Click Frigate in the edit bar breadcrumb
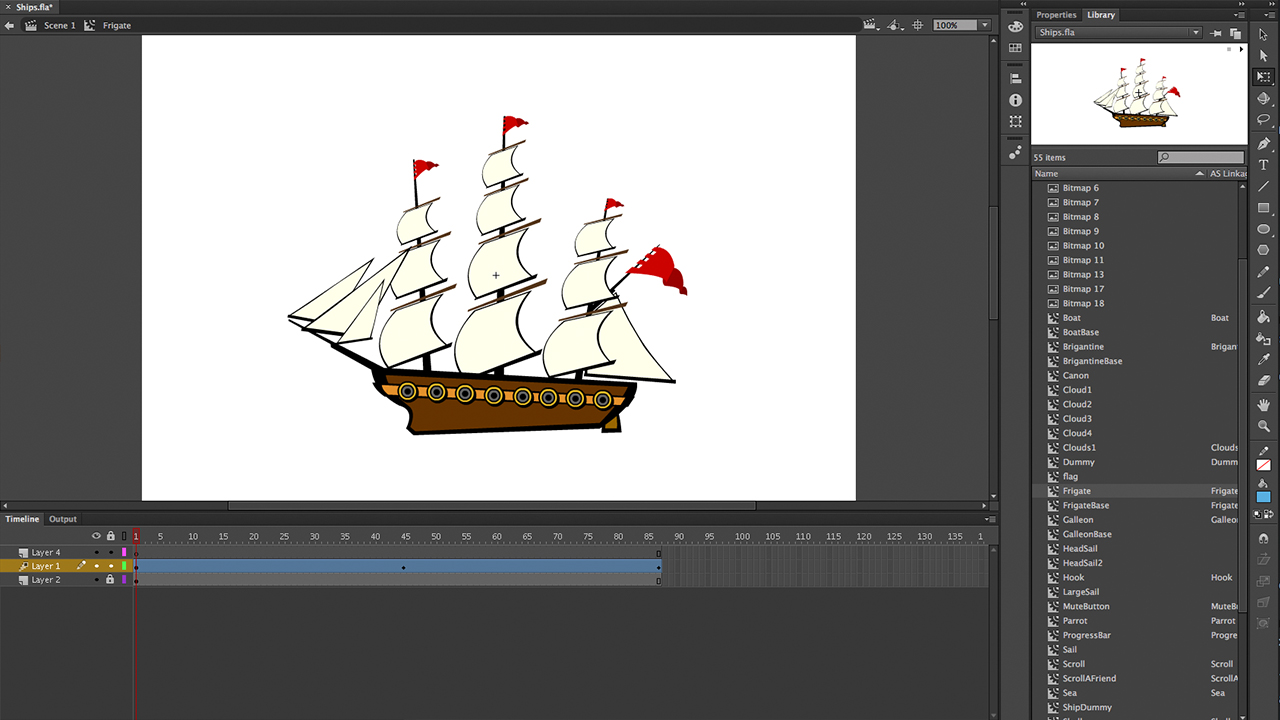 [x=117, y=25]
